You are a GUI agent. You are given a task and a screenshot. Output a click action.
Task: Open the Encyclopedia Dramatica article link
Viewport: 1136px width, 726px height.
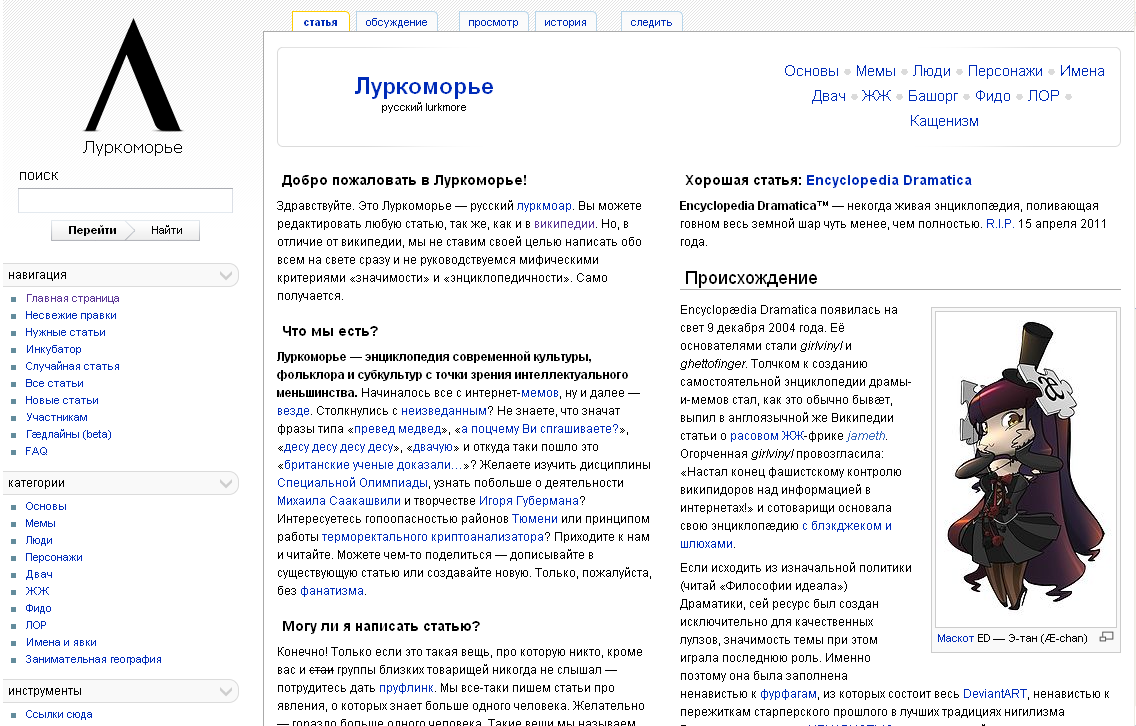[x=888, y=180]
